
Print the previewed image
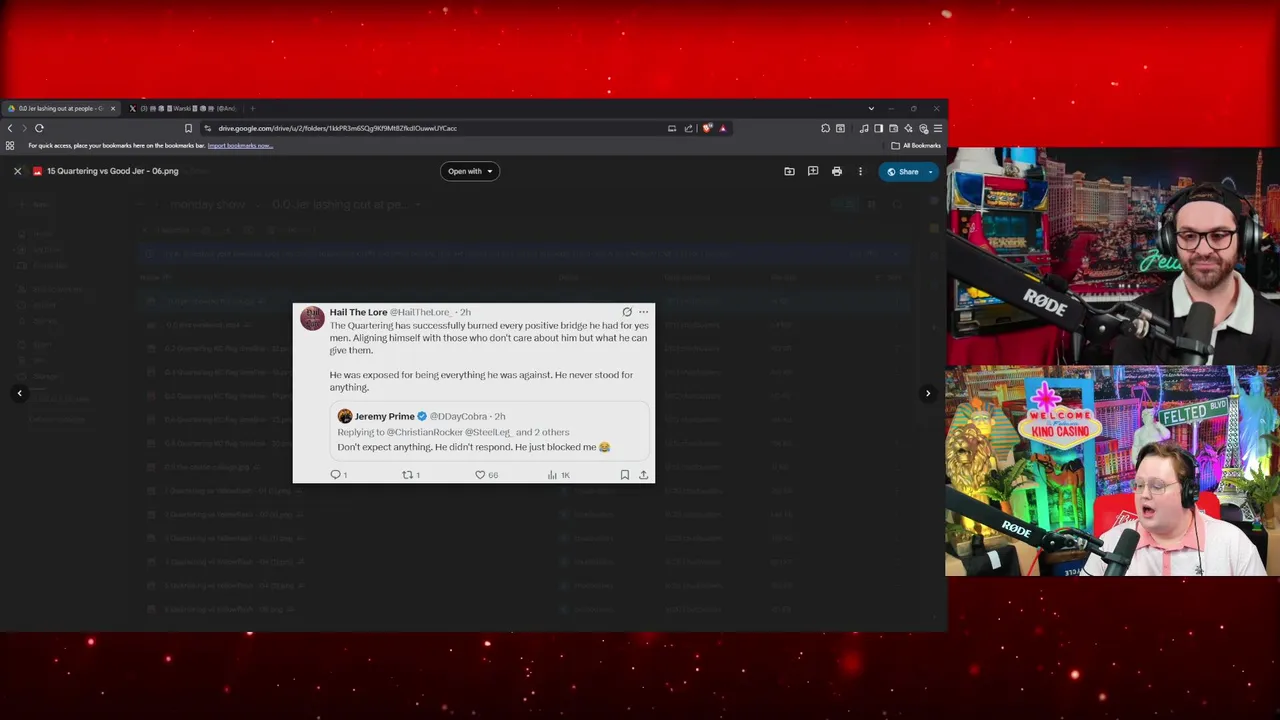[837, 171]
